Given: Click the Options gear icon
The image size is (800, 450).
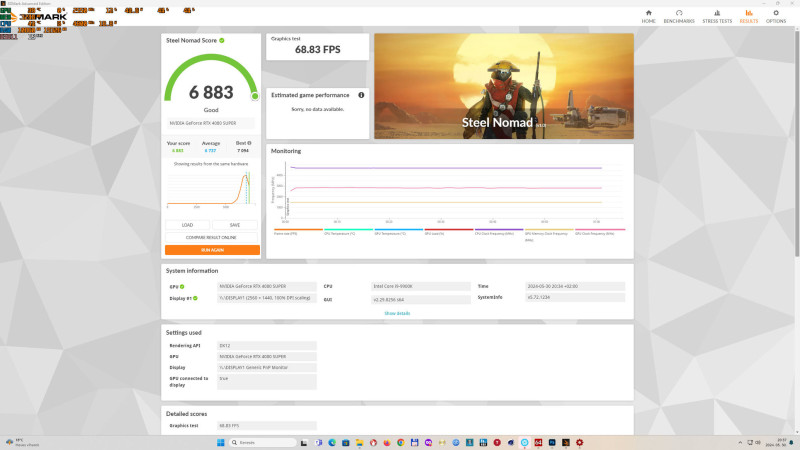Looking at the screenshot, I should [x=776, y=13].
